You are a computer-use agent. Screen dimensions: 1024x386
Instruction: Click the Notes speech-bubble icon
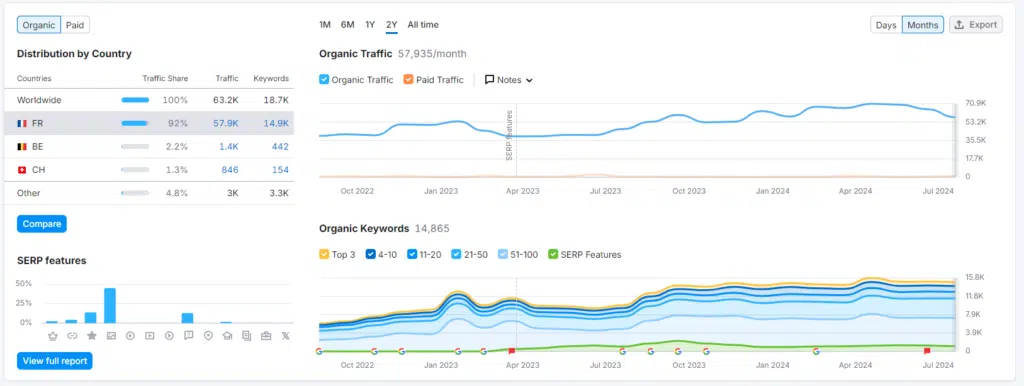489,80
